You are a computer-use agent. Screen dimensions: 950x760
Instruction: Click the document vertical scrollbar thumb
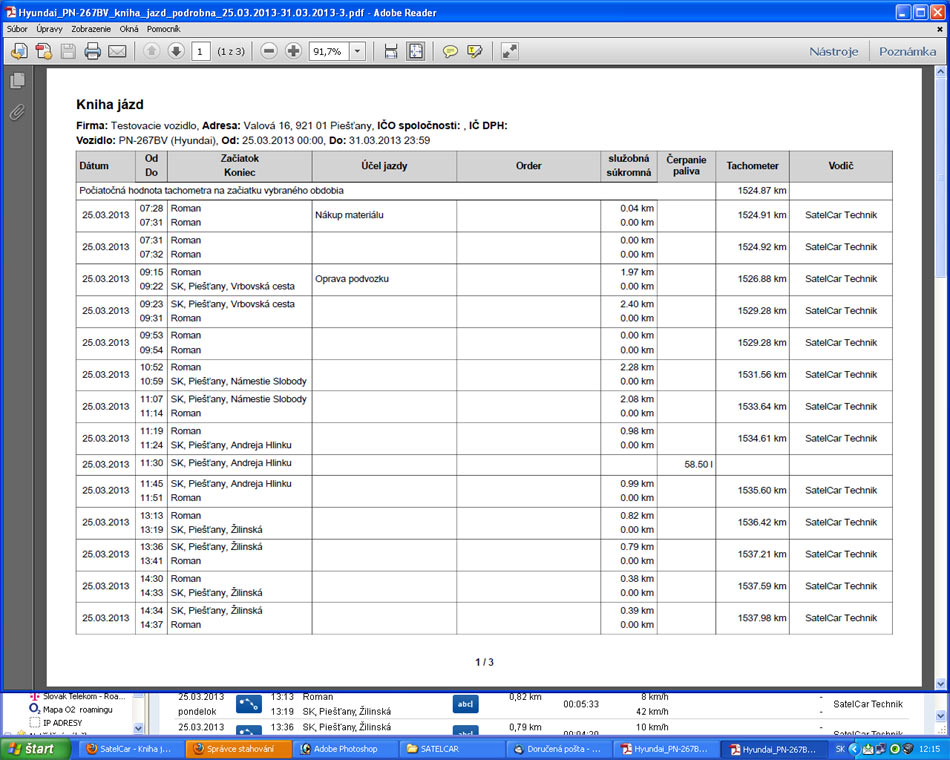pos(940,178)
